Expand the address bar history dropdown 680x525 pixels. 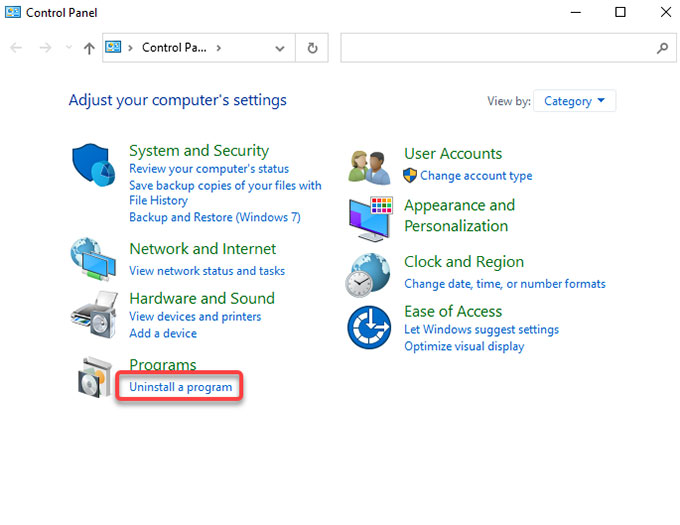click(x=280, y=48)
